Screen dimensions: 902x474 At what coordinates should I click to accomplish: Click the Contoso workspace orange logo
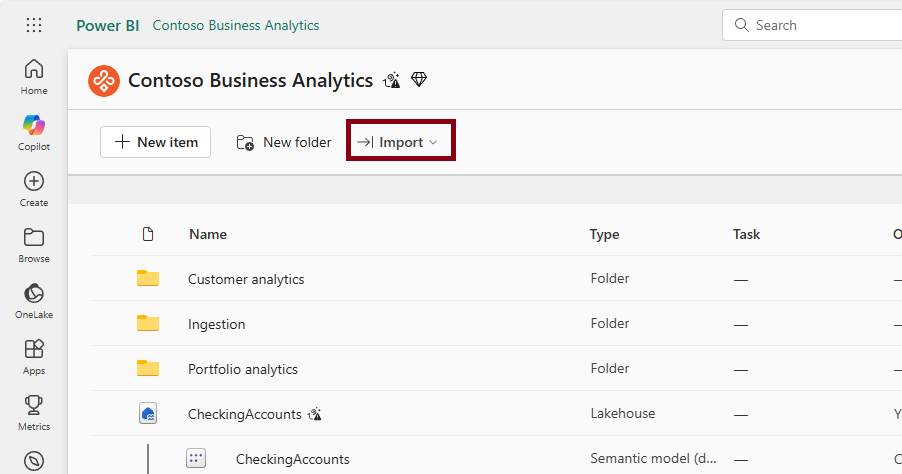(104, 81)
